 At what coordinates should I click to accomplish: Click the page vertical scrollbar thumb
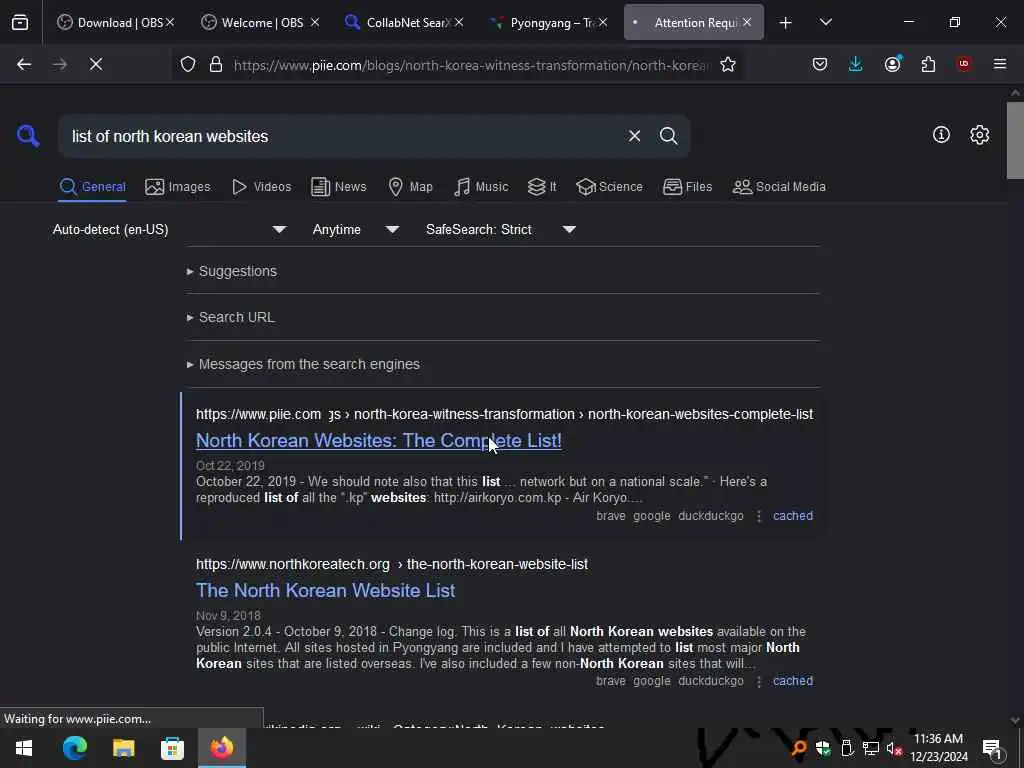(x=1015, y=140)
